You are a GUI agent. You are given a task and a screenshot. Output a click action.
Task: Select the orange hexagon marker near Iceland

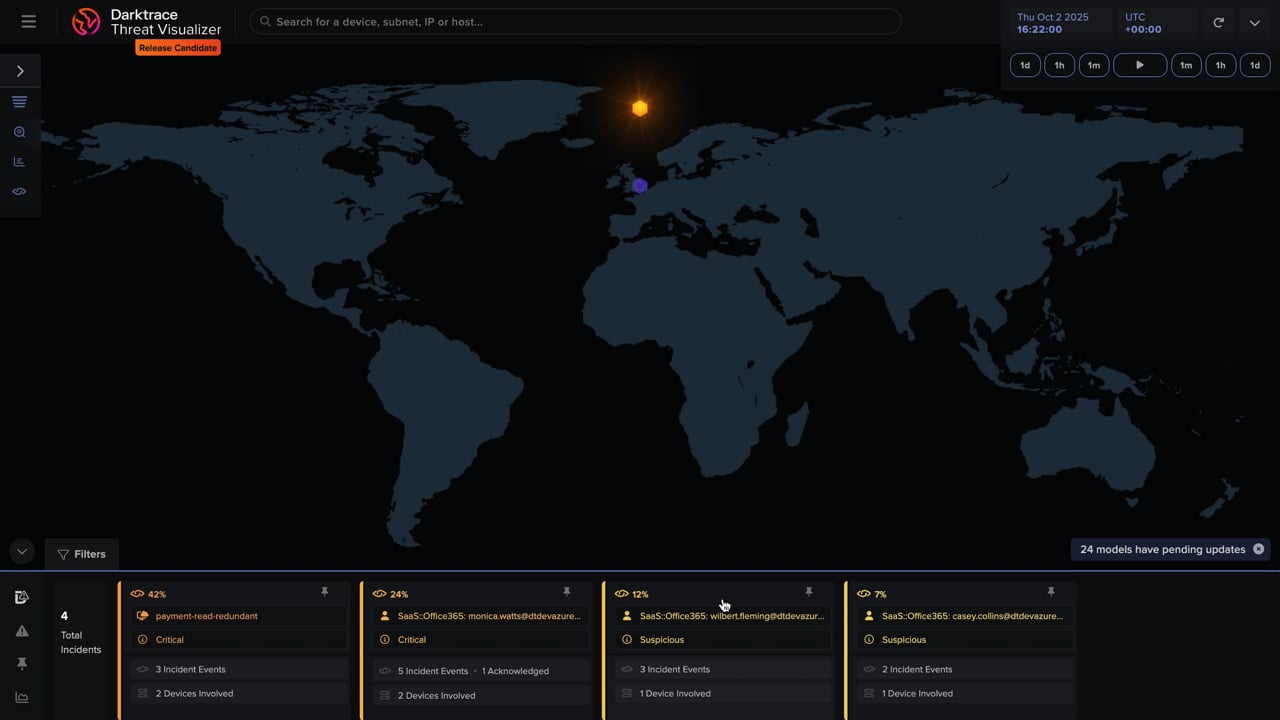640,108
